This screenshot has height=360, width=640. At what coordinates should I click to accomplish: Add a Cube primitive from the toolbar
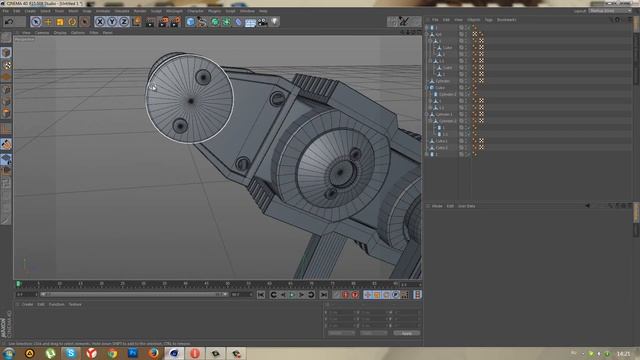[x=190, y=22]
